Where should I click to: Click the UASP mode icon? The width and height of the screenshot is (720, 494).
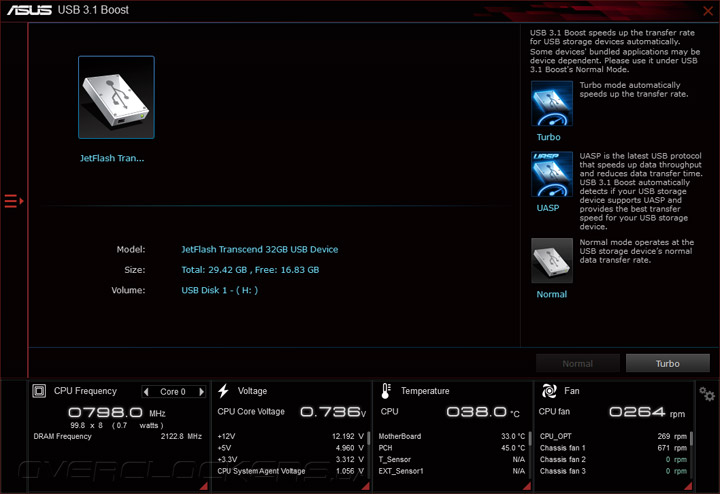(x=551, y=174)
